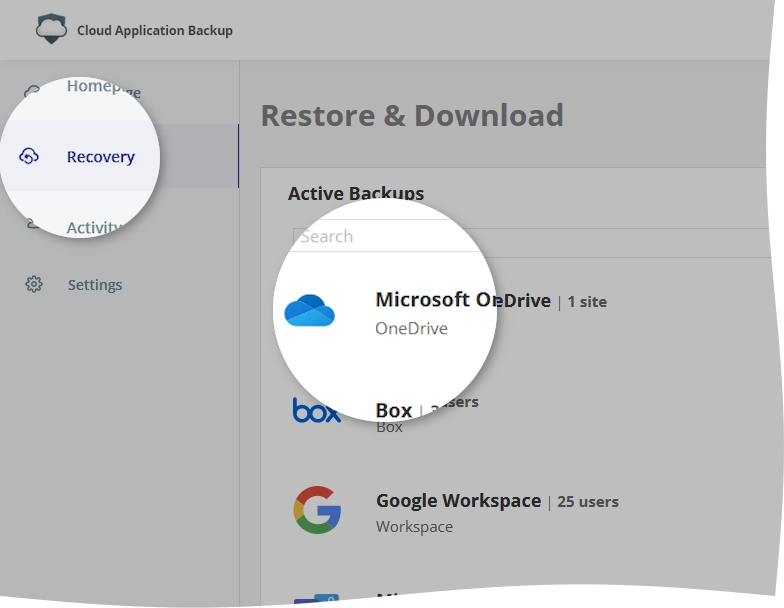Click the '1 site' text
This screenshot has height=608, width=784.
pyautogui.click(x=587, y=302)
